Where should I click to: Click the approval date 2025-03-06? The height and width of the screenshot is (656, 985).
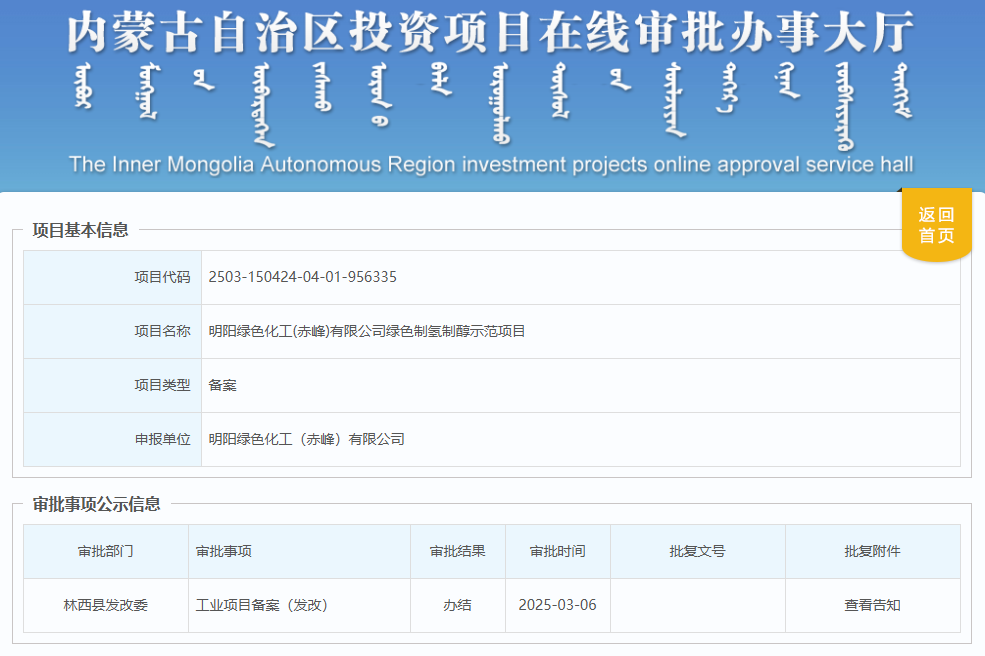point(558,605)
